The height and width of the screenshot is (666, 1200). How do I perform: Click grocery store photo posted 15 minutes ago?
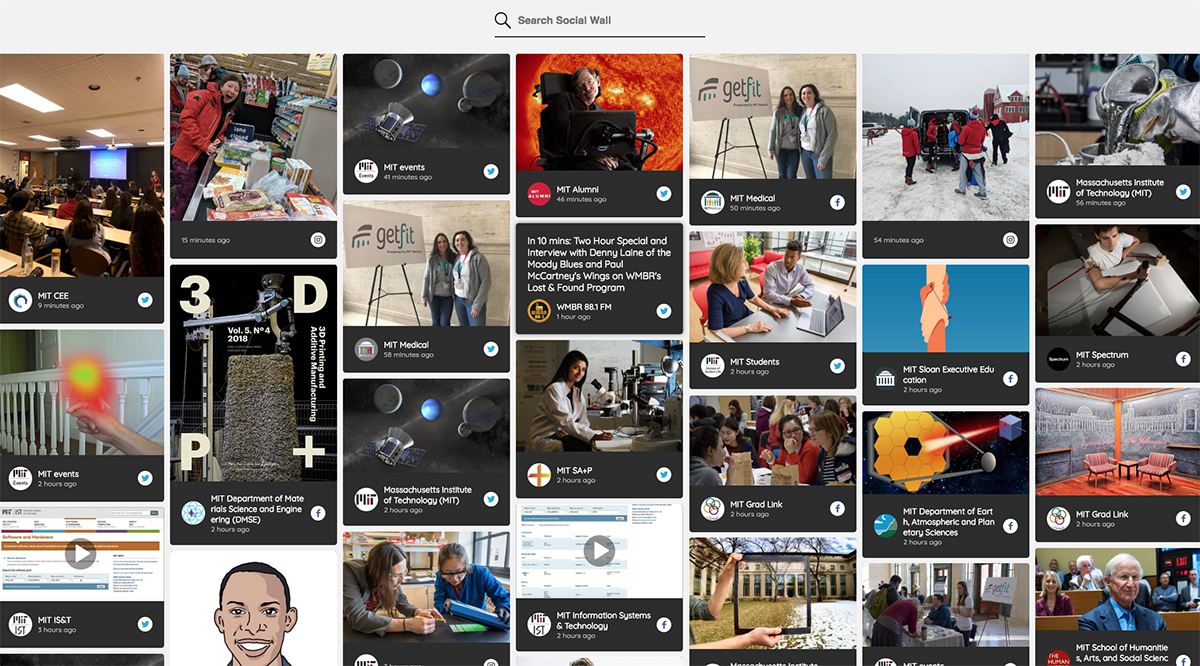click(x=254, y=137)
